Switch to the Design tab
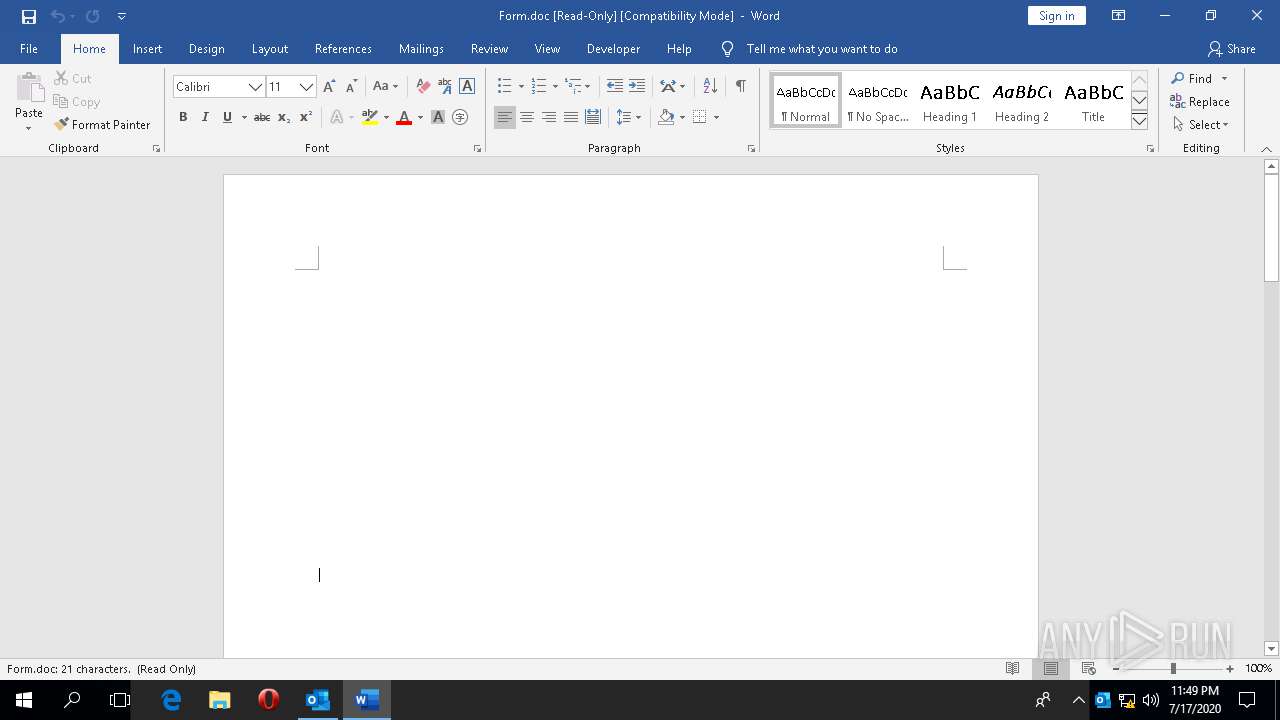Image resolution: width=1280 pixels, height=720 pixels. (206, 49)
